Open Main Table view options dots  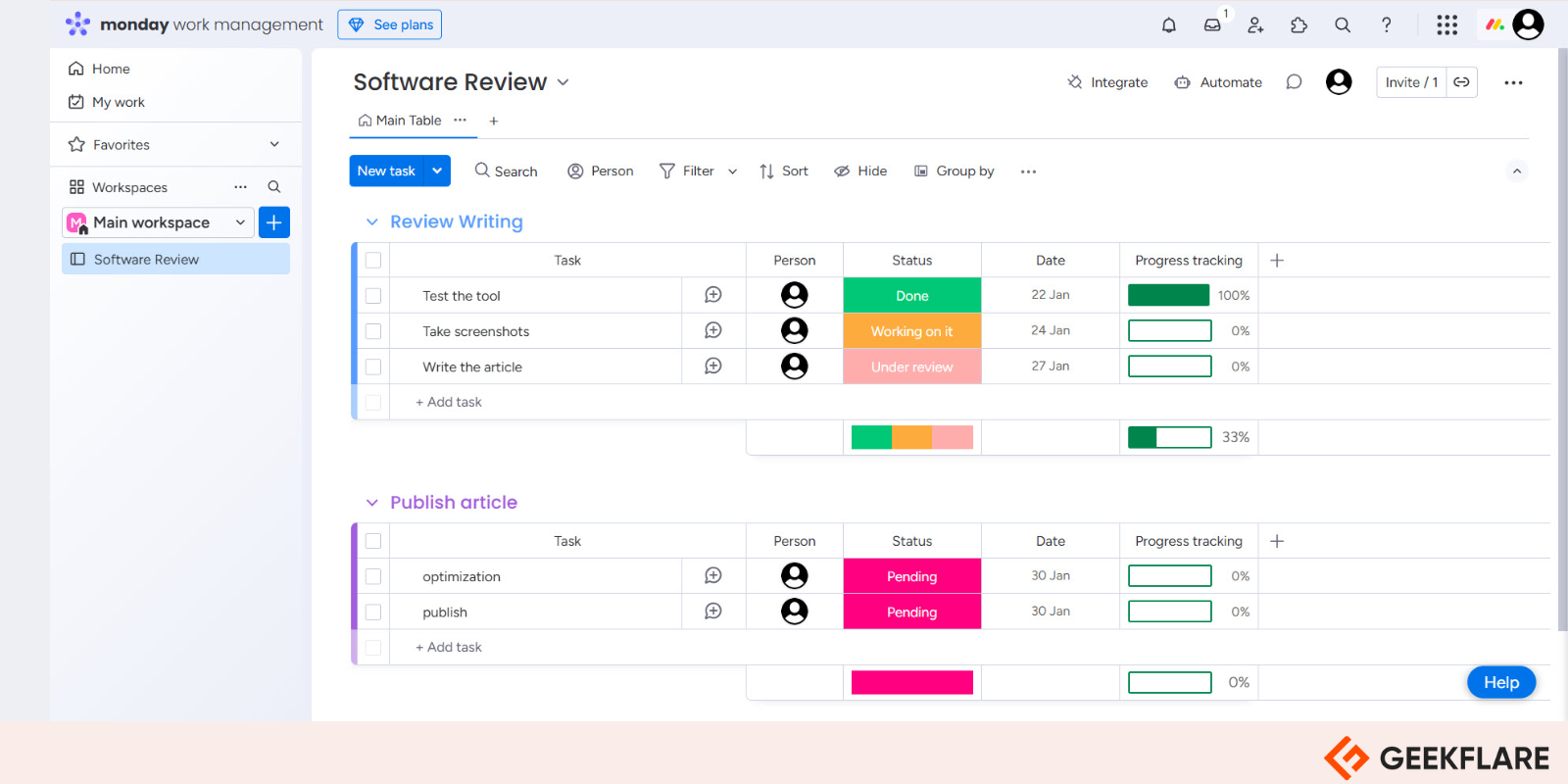click(x=460, y=121)
